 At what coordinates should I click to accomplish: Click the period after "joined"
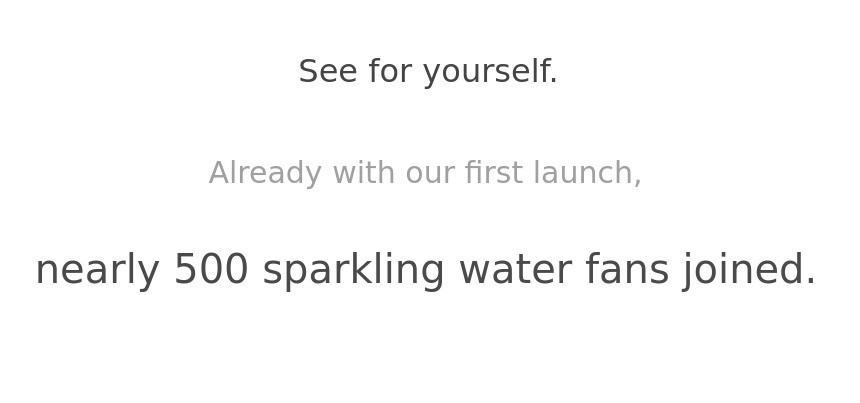pyautogui.click(x=810, y=283)
